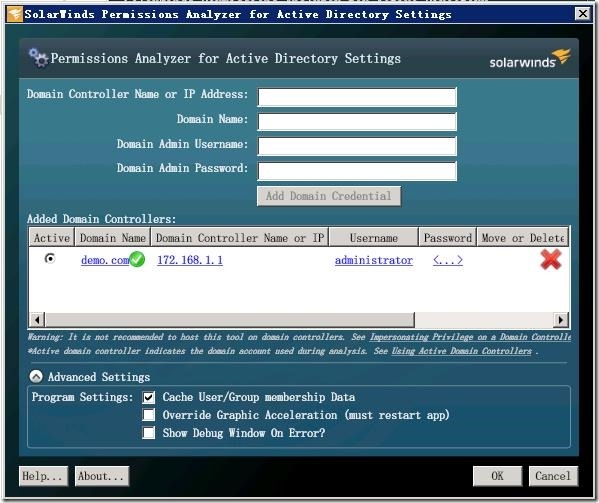Click Add Domain Credential button
This screenshot has height=503, width=599.
pos(329,196)
